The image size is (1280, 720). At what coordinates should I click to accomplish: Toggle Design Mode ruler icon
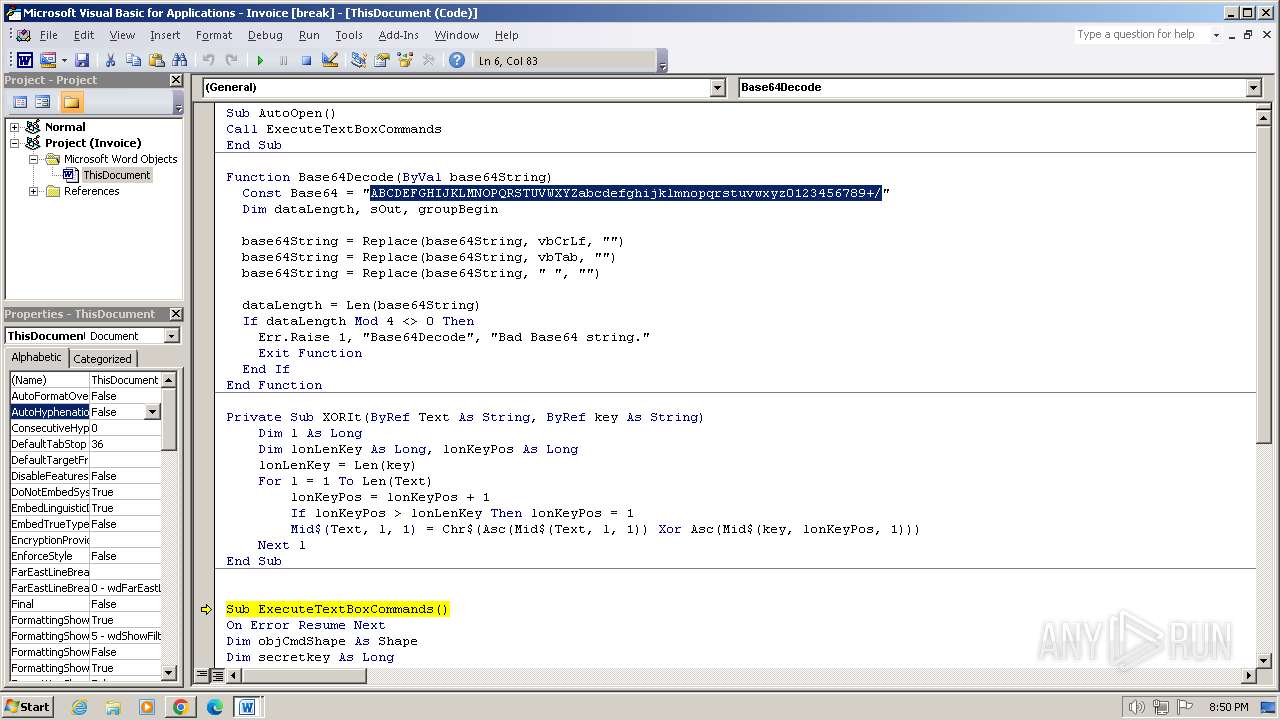(330, 61)
